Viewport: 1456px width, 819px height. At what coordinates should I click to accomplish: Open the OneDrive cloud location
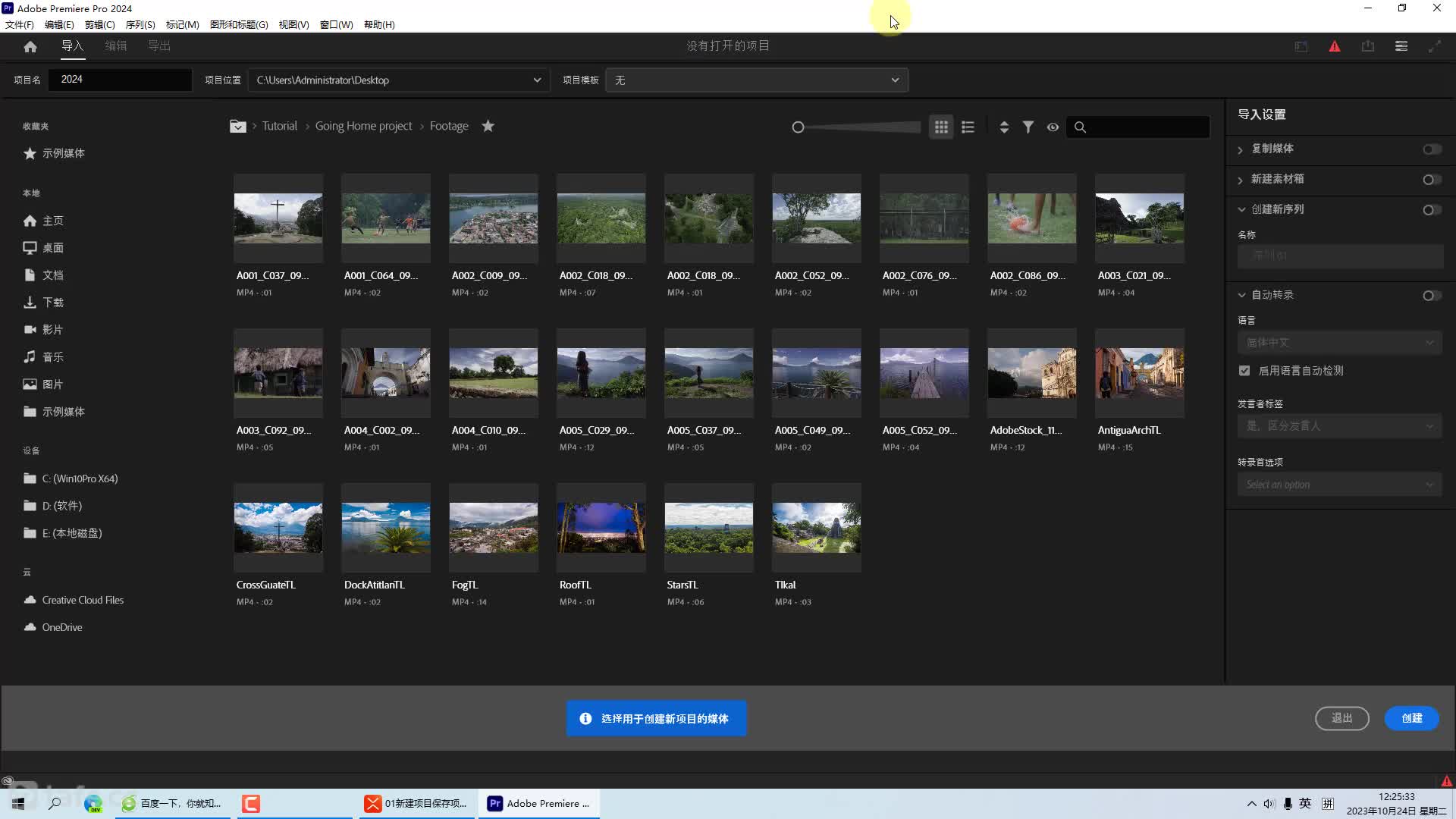click(53, 627)
